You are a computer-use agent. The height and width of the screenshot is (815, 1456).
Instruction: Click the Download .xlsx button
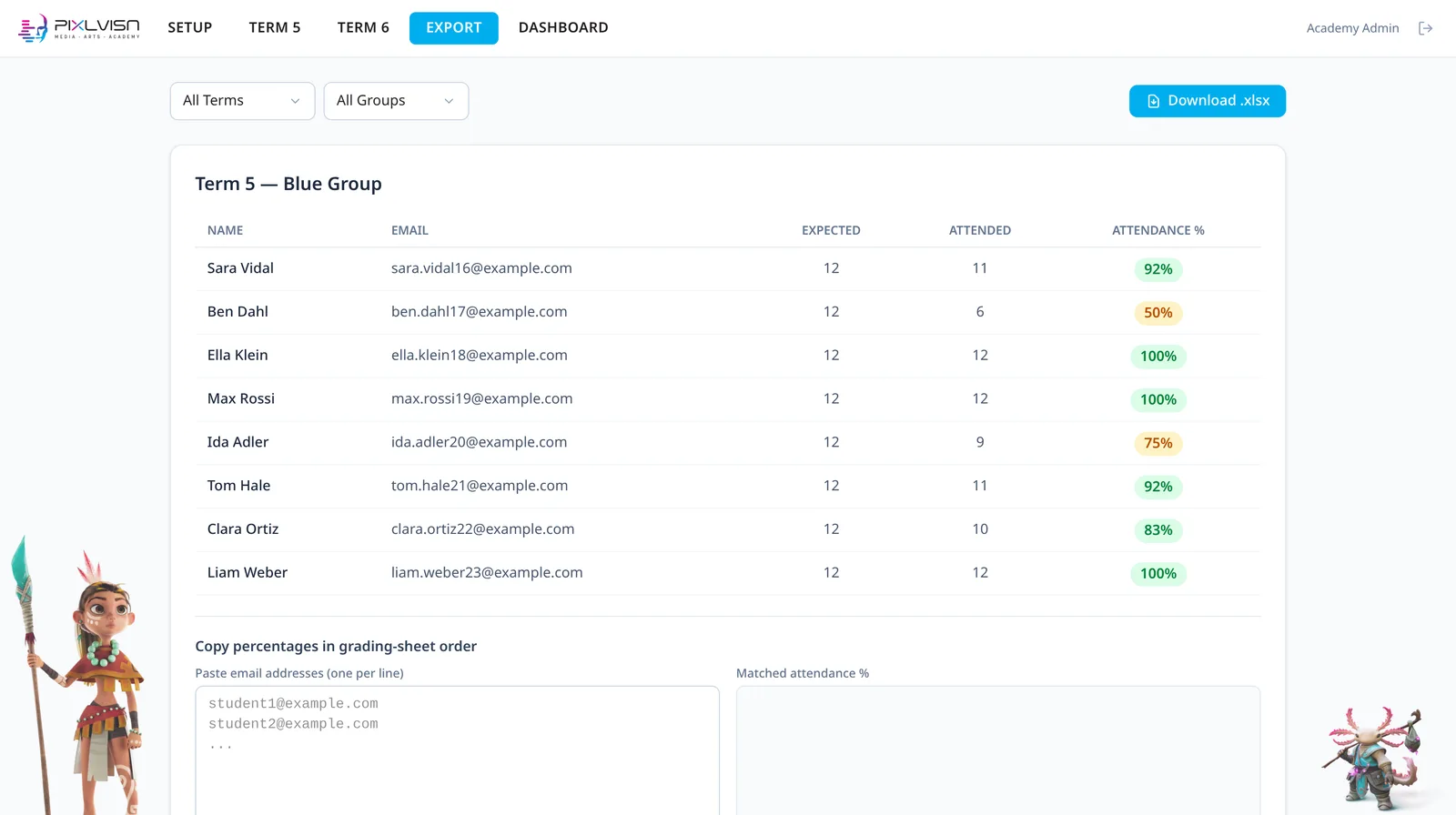pos(1208,101)
